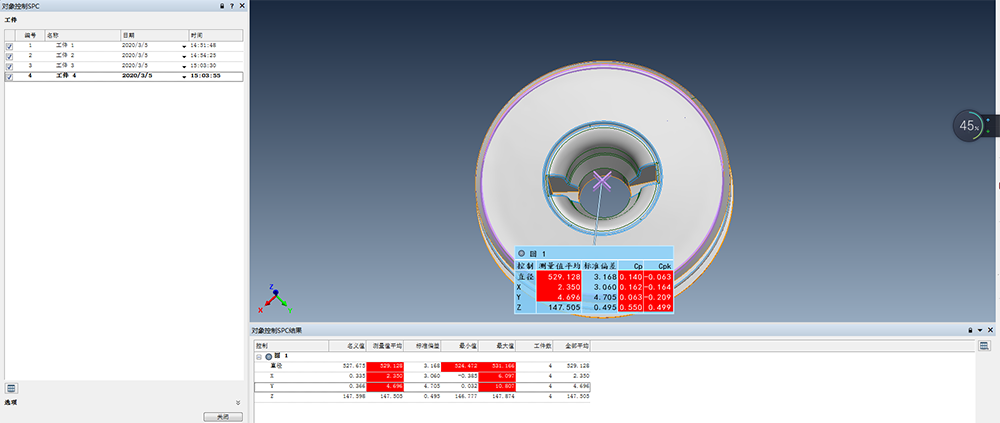Collapse the 圆 1 tree node in the results
Screen dimensions: 1000x423
pos(260,356)
